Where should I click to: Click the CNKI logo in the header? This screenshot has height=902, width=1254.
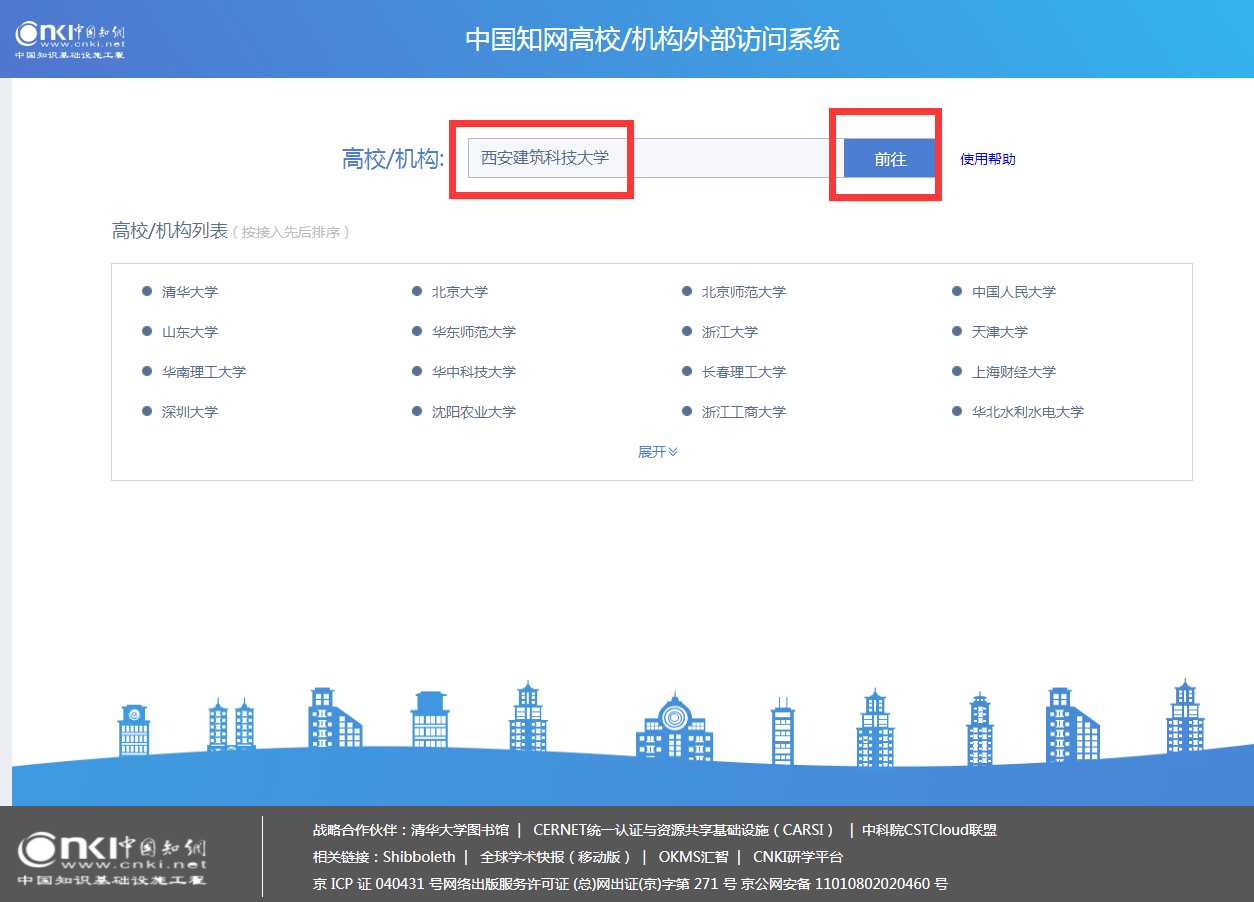[70, 39]
